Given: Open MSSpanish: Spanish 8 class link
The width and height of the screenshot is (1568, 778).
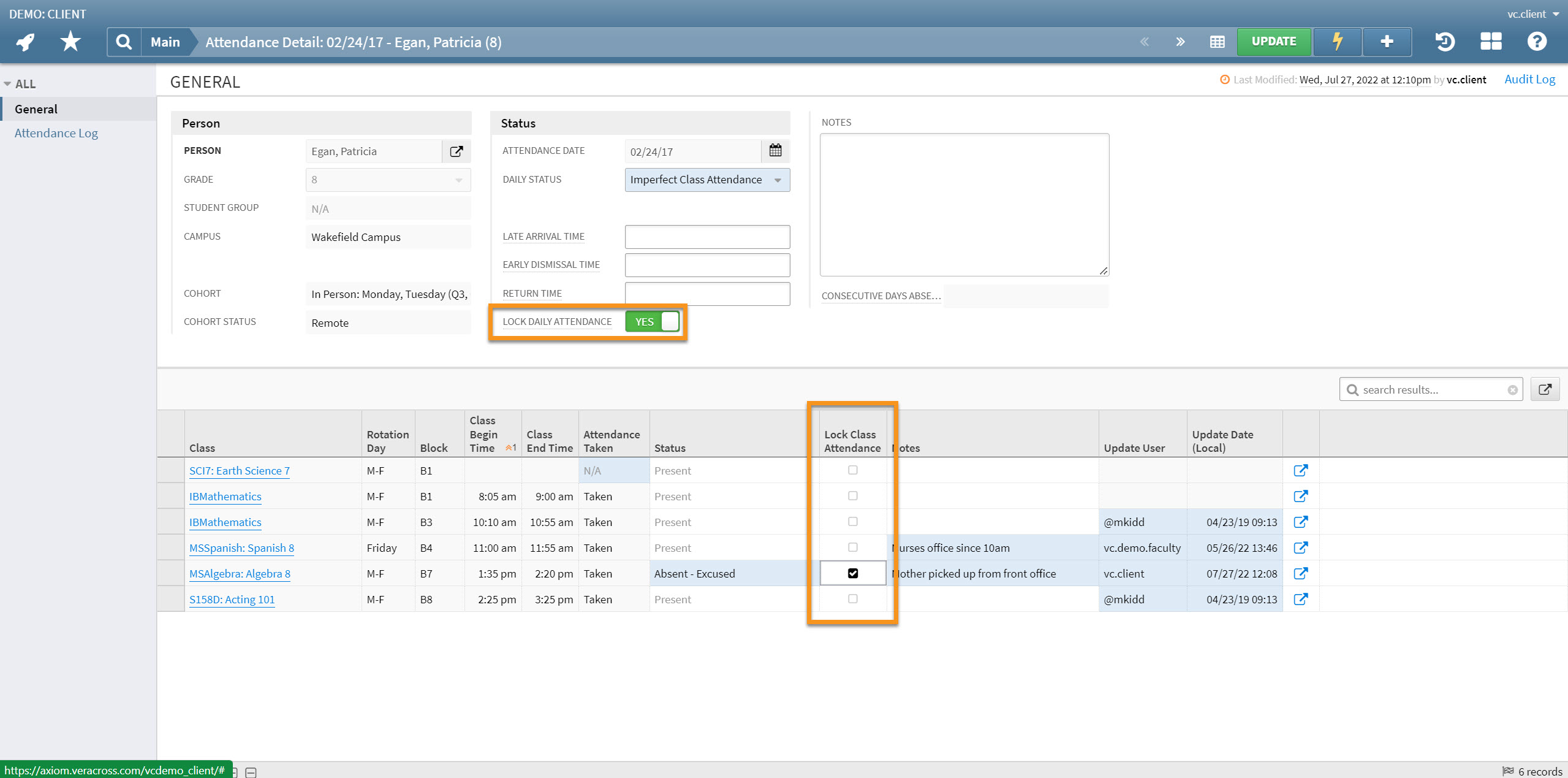Looking at the screenshot, I should click(241, 548).
